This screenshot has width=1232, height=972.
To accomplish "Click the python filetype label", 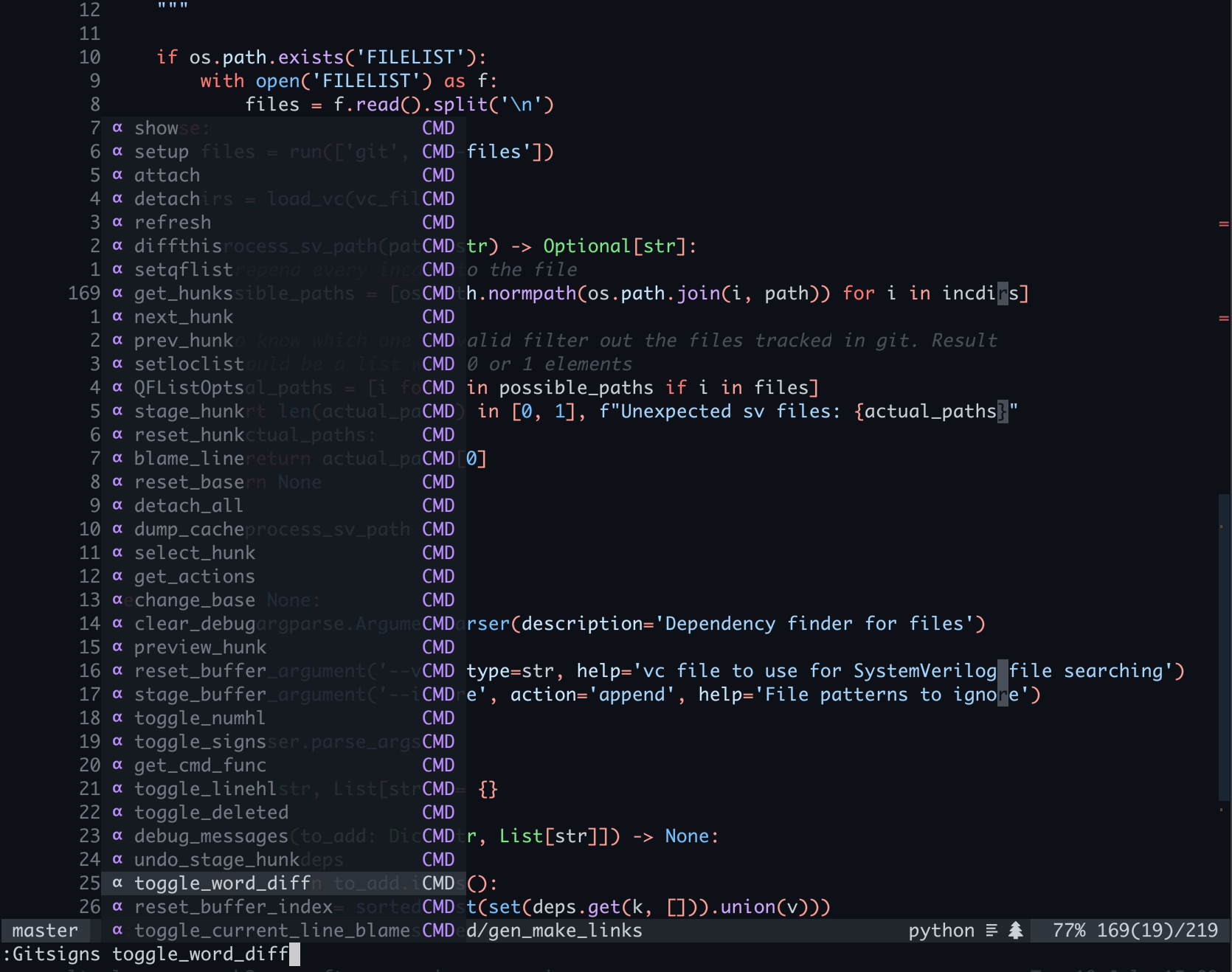I will 942,930.
